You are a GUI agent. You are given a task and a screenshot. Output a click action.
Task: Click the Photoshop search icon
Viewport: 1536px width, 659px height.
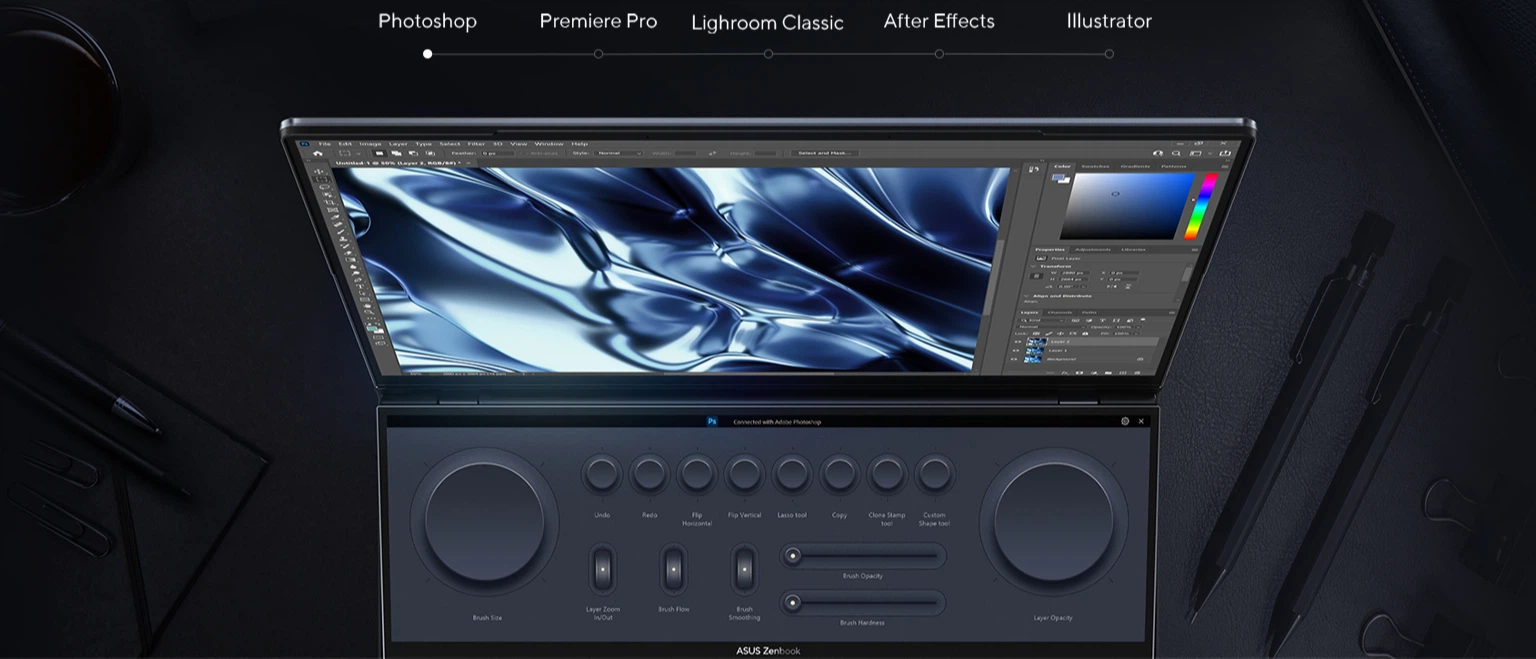tap(1176, 153)
